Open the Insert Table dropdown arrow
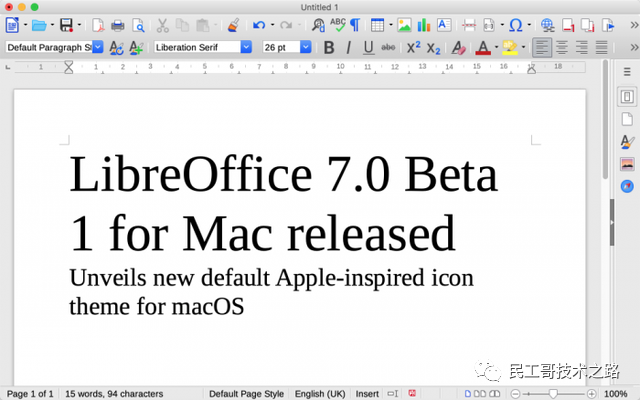Image resolution: width=640 pixels, height=400 pixels. (x=391, y=25)
